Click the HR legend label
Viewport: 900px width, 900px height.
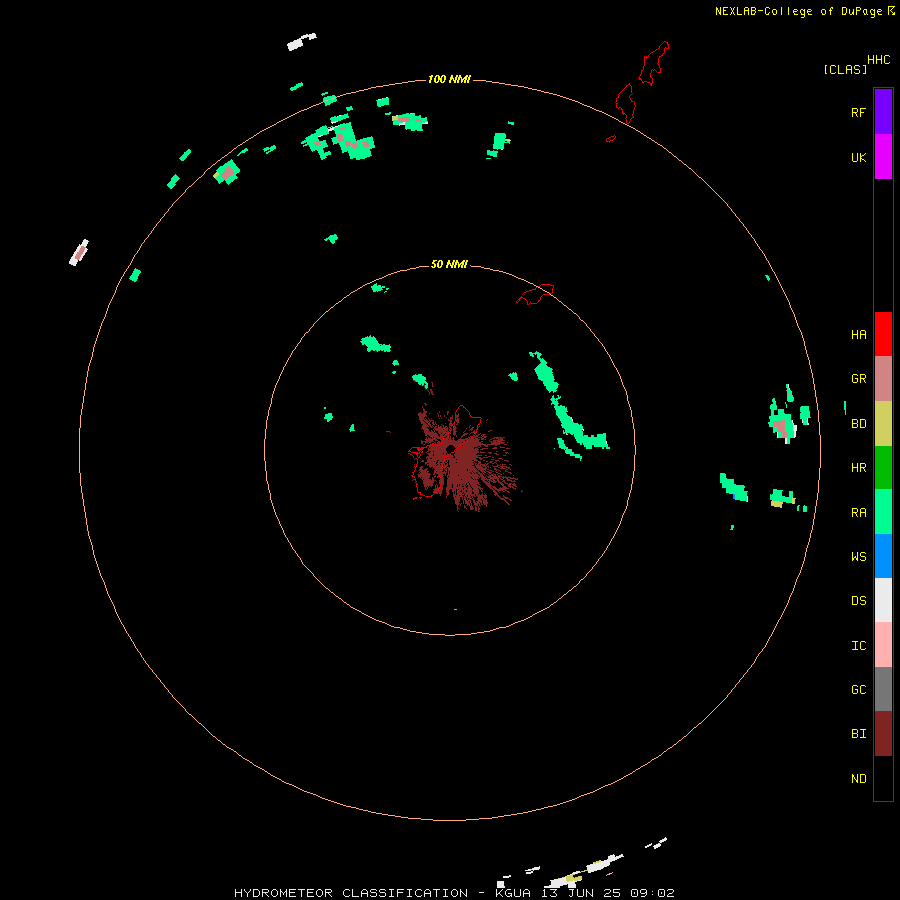coord(858,468)
